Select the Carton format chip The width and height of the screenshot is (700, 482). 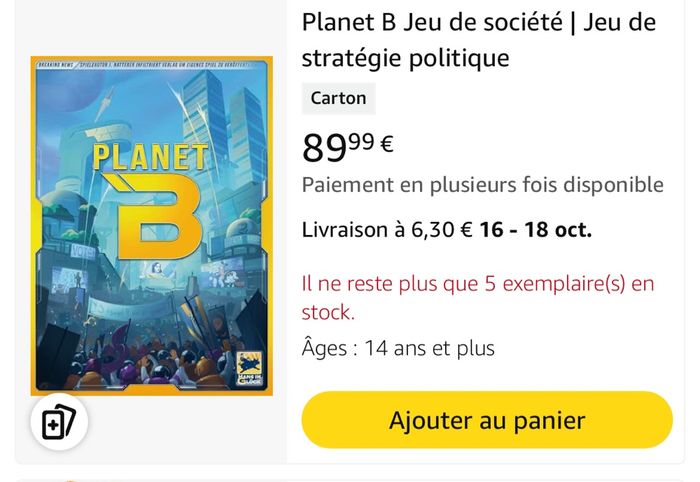coord(338,98)
